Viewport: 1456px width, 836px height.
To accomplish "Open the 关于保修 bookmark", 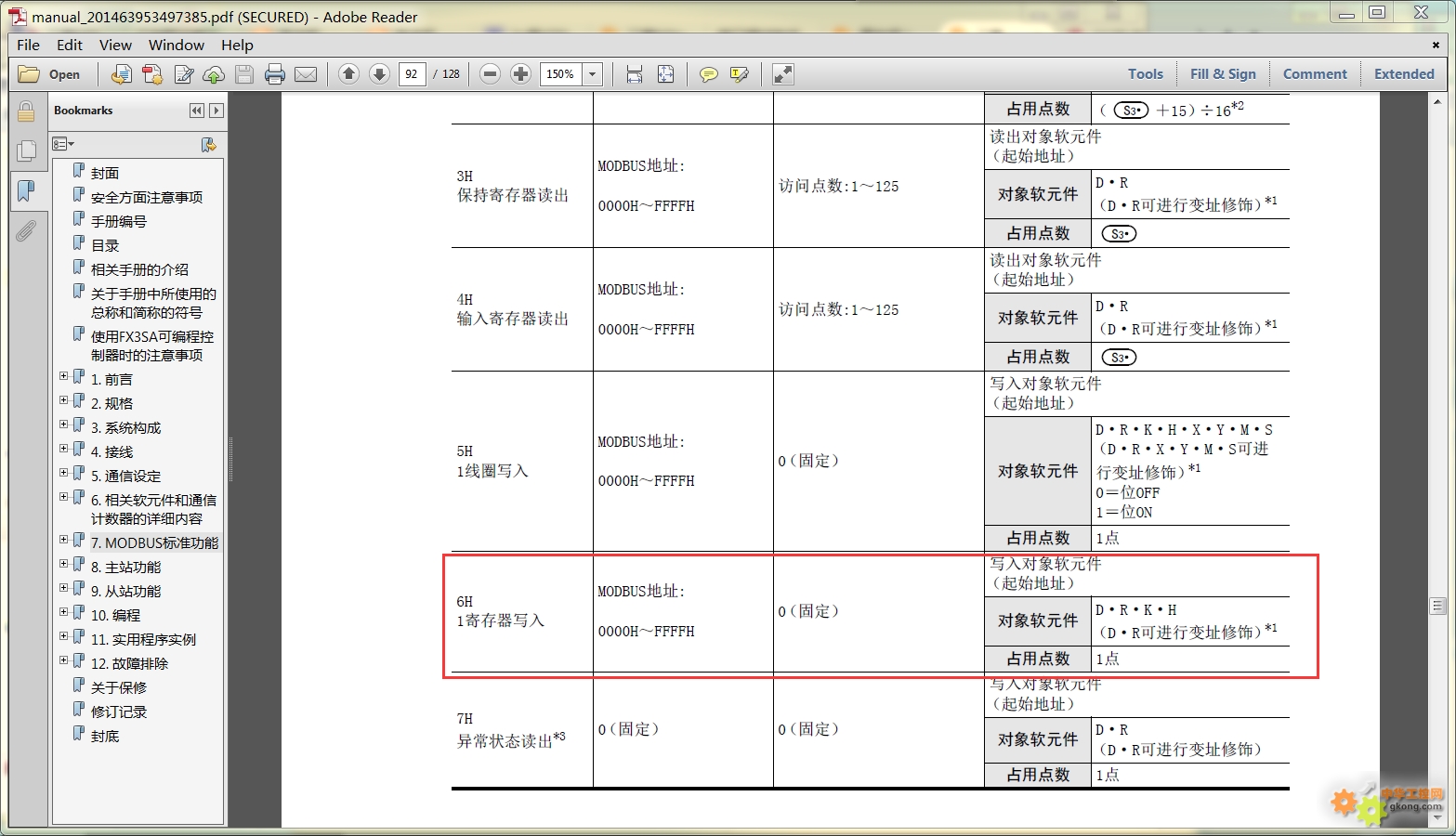I will point(118,687).
